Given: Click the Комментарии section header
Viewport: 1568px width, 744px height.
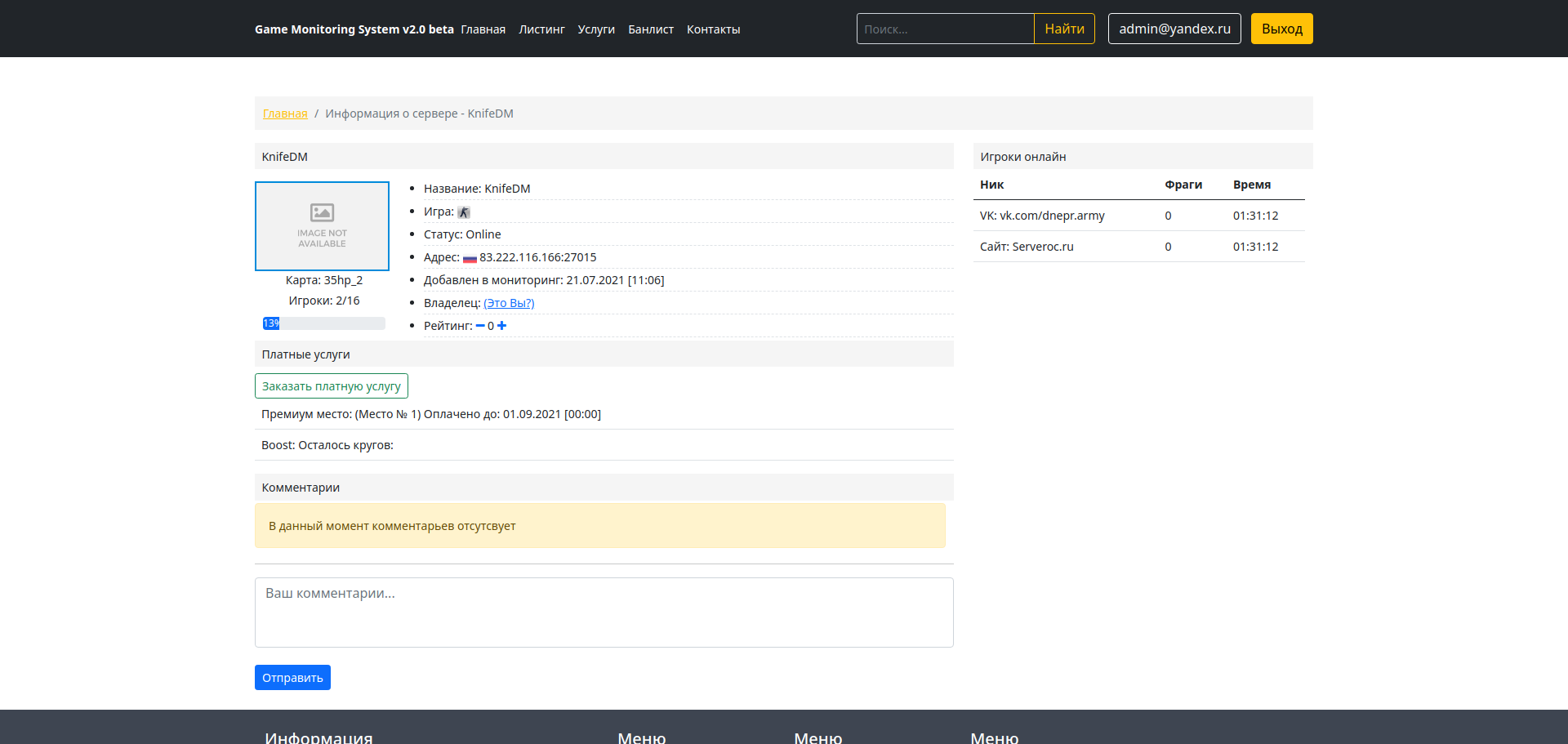Looking at the screenshot, I should (604, 487).
